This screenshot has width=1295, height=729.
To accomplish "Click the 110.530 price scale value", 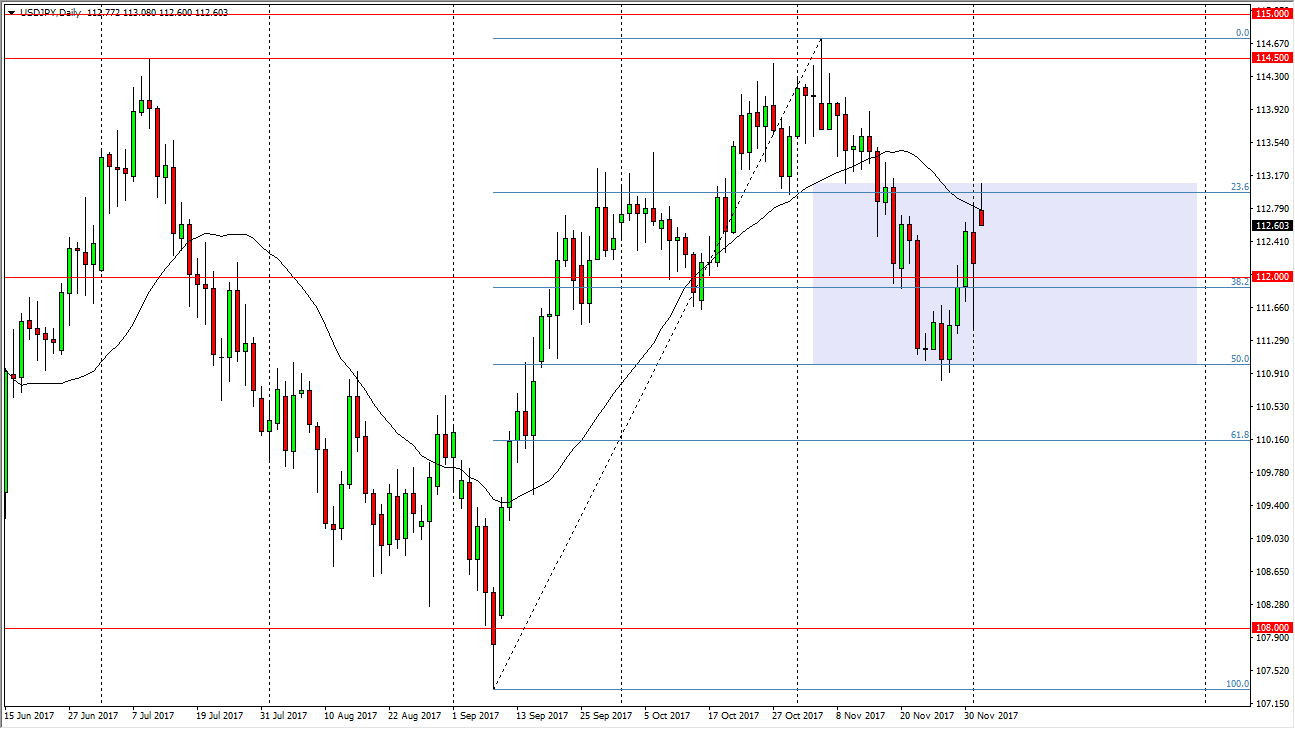I will coord(1274,407).
